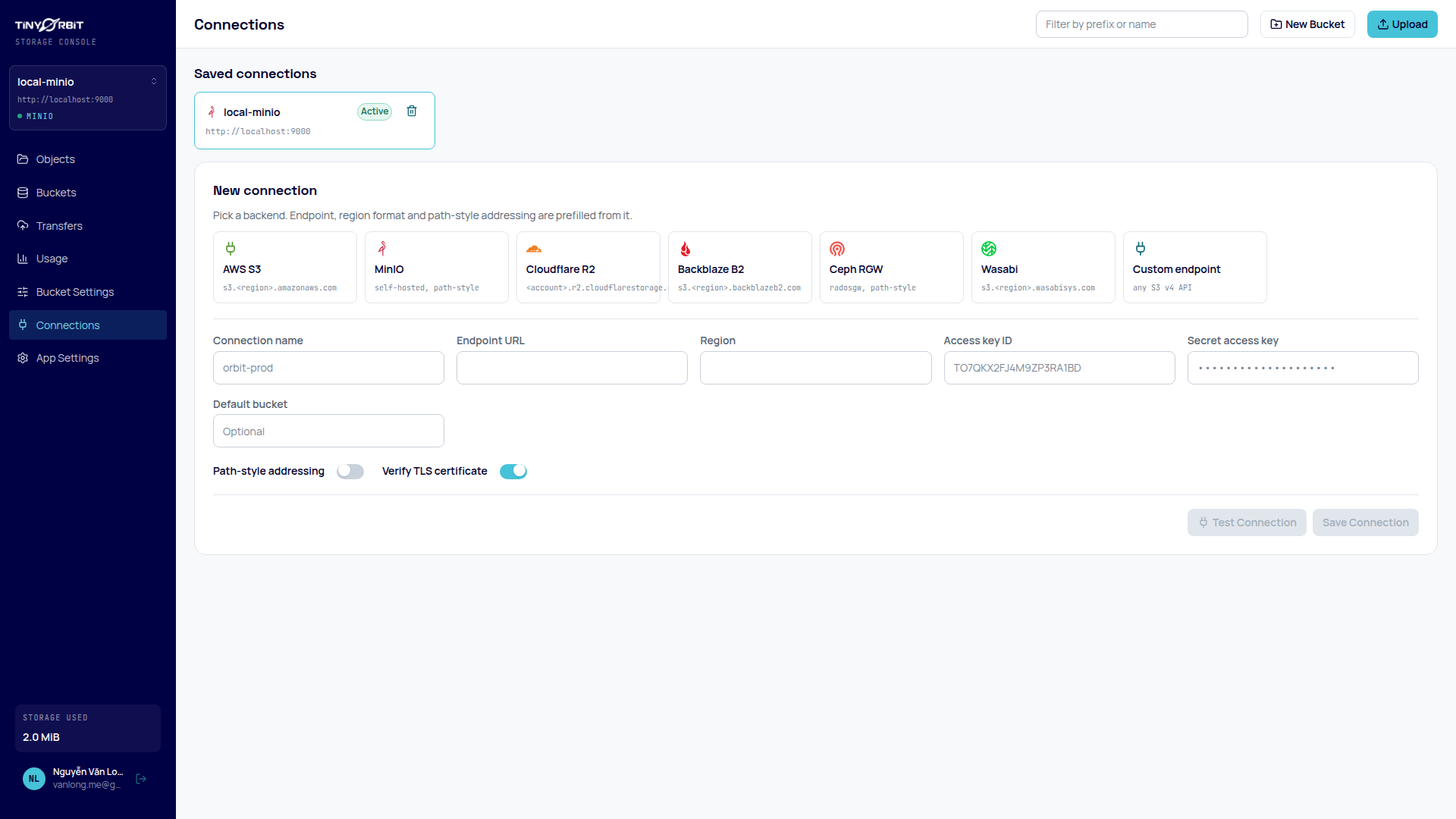Click the Connection name input field
The height and width of the screenshot is (819, 1456).
pyautogui.click(x=328, y=368)
